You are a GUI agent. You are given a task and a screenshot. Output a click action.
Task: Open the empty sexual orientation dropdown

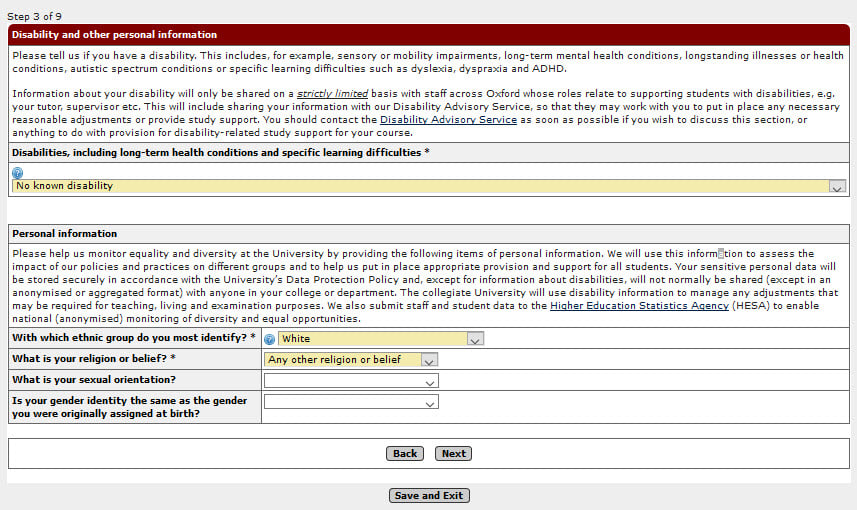(x=351, y=381)
